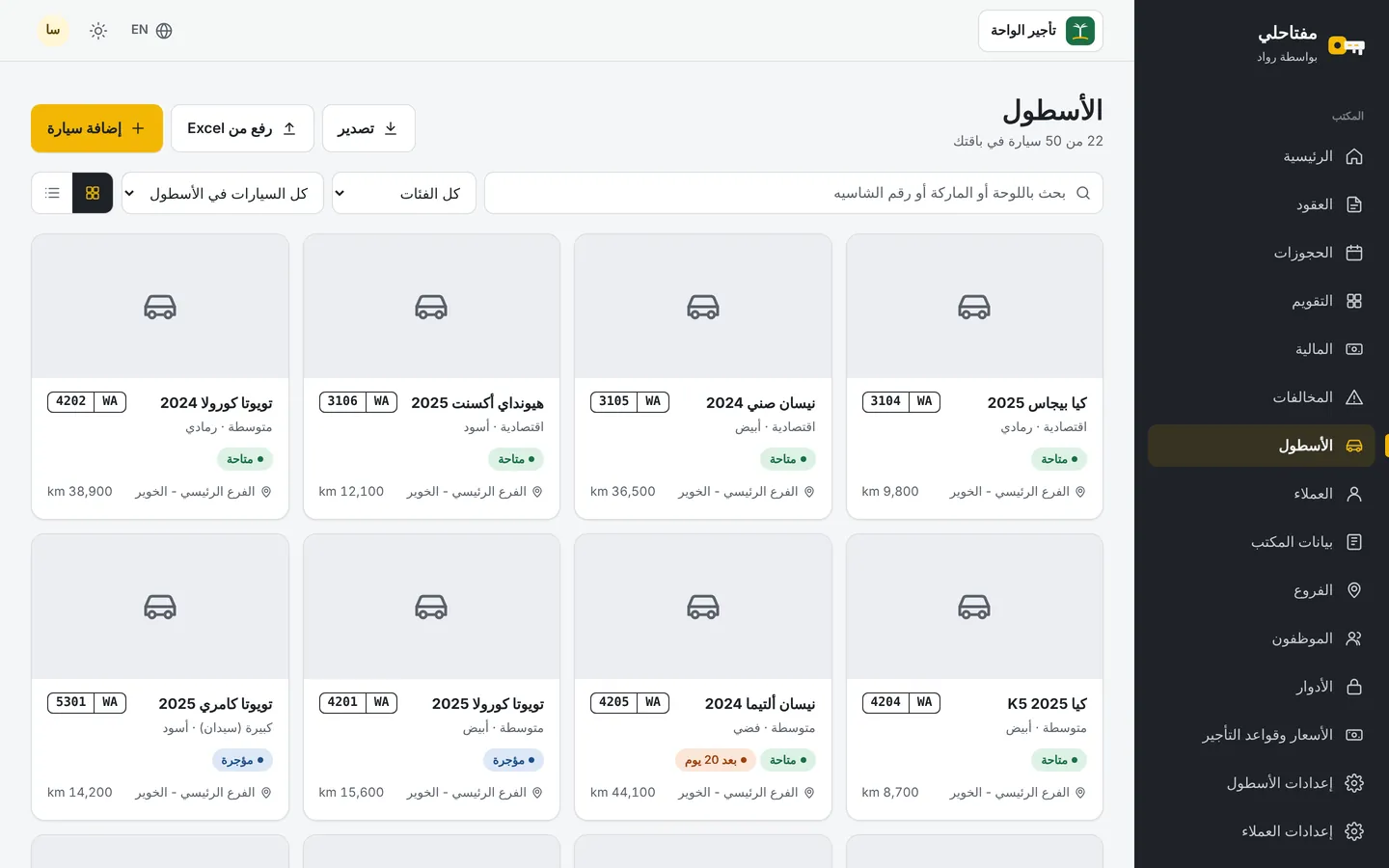The width and height of the screenshot is (1389, 868).
Task: Open التقويم from the sidebar
Action: point(1262,301)
